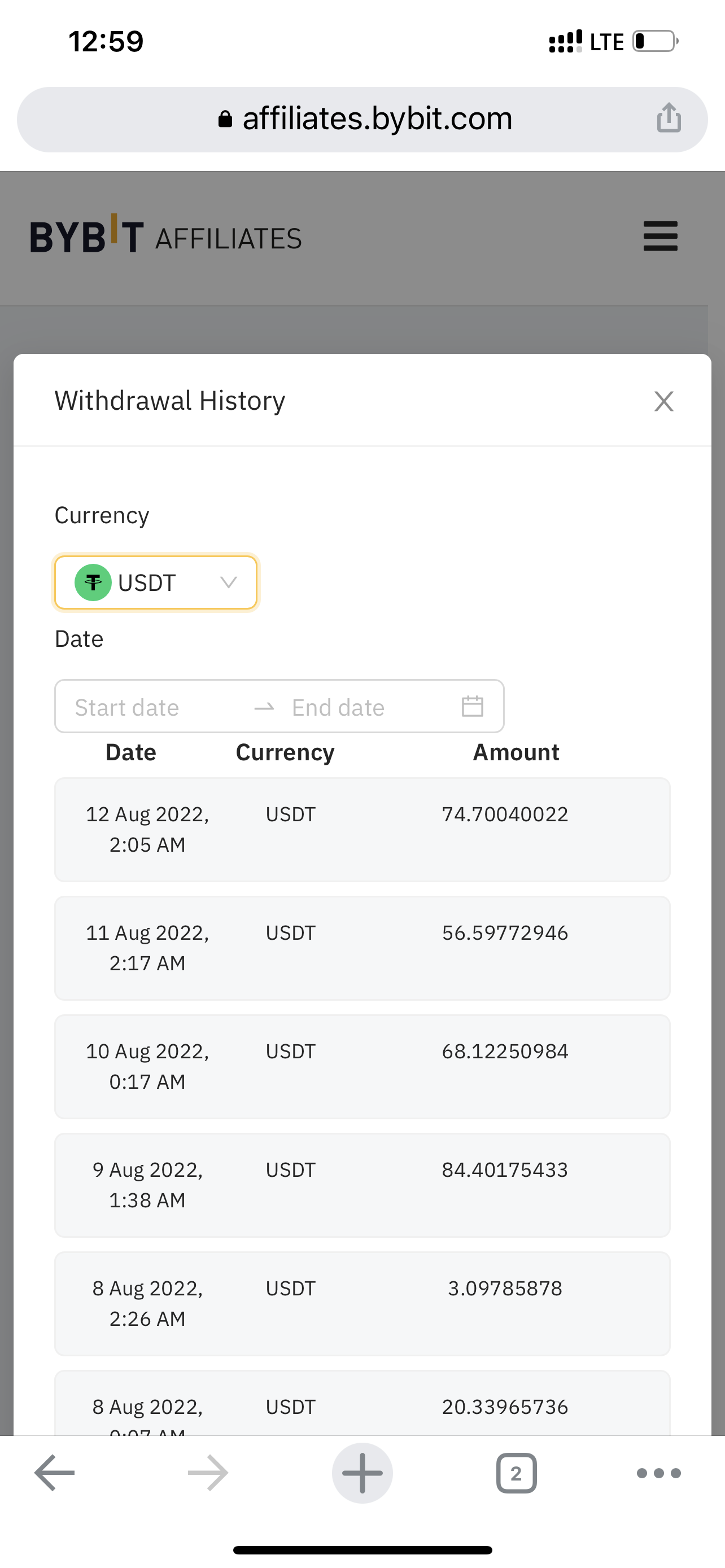
Task: Go back with browser back arrow
Action: (55, 1473)
